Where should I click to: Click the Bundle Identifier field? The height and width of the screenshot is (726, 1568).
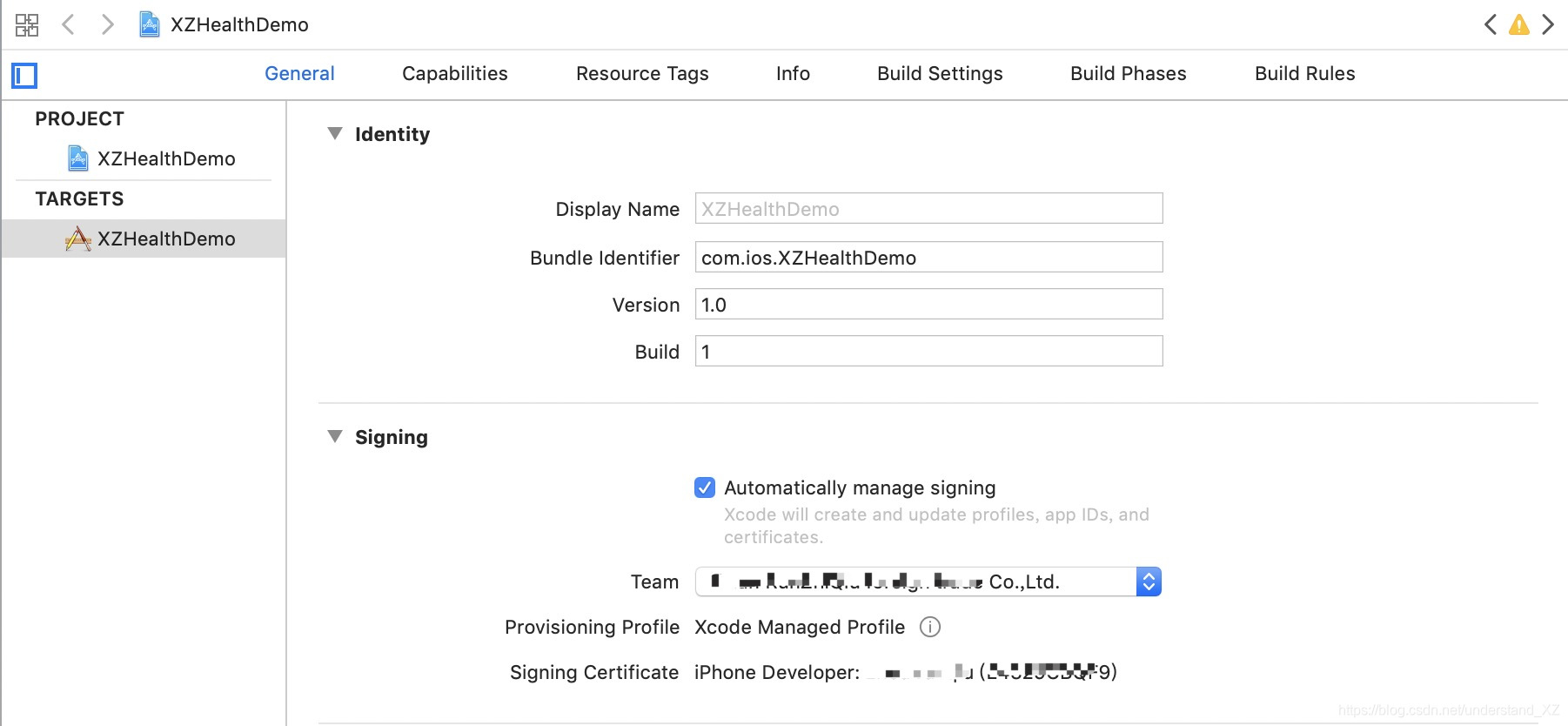click(928, 258)
